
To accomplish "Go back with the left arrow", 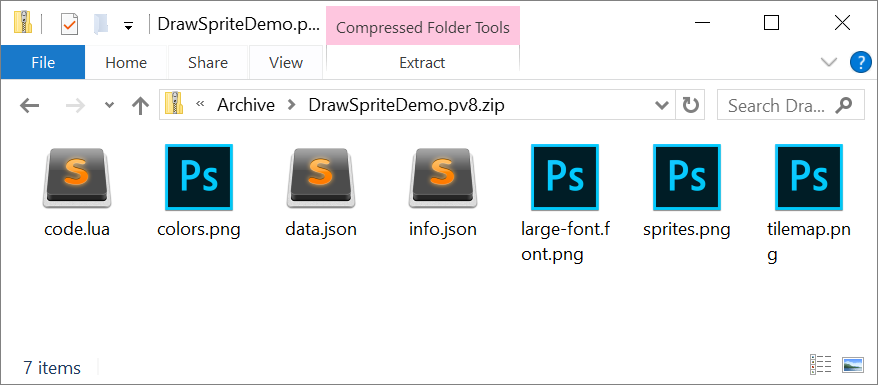I will click(x=29, y=105).
